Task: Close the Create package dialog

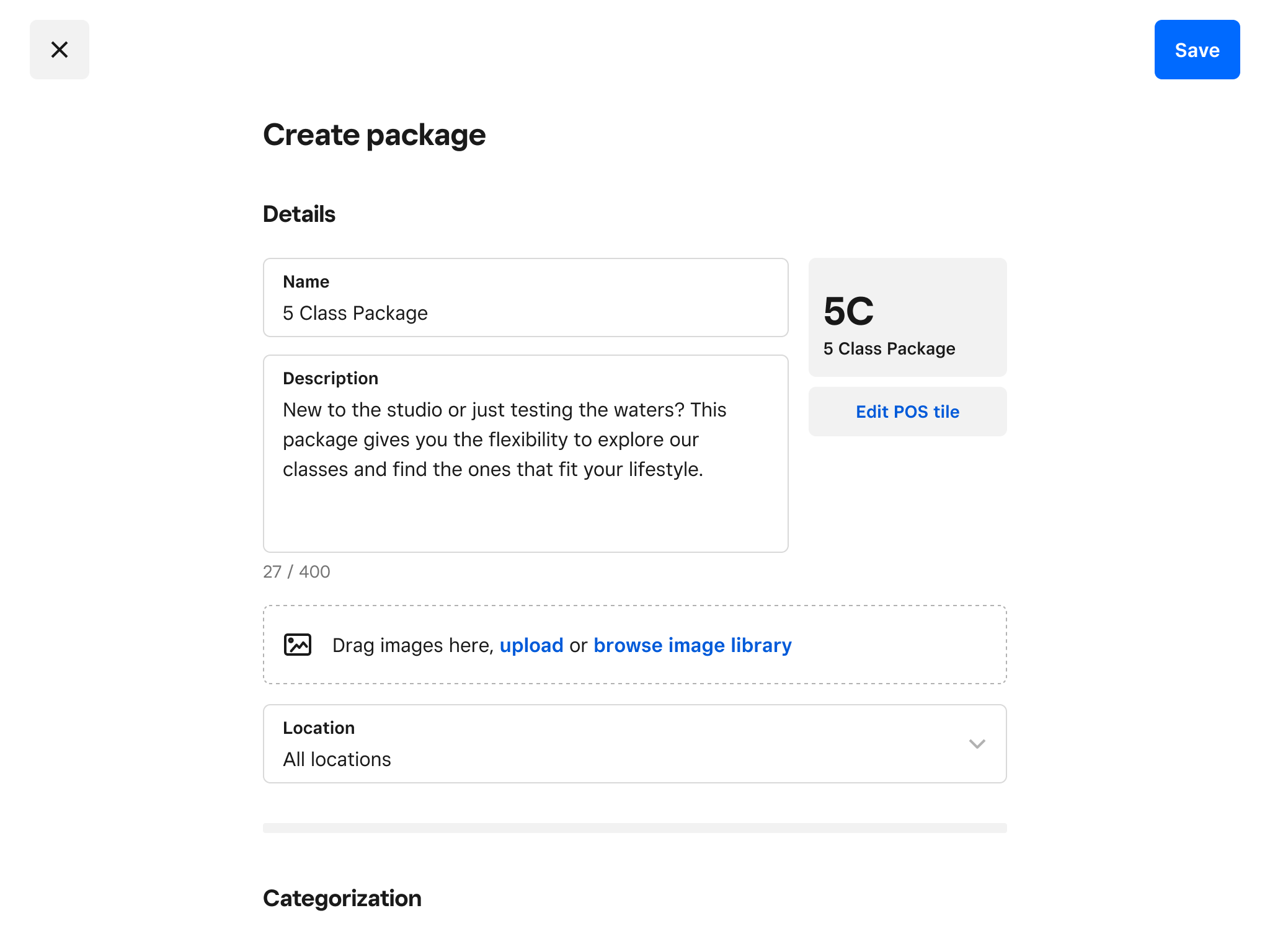Action: coord(60,50)
